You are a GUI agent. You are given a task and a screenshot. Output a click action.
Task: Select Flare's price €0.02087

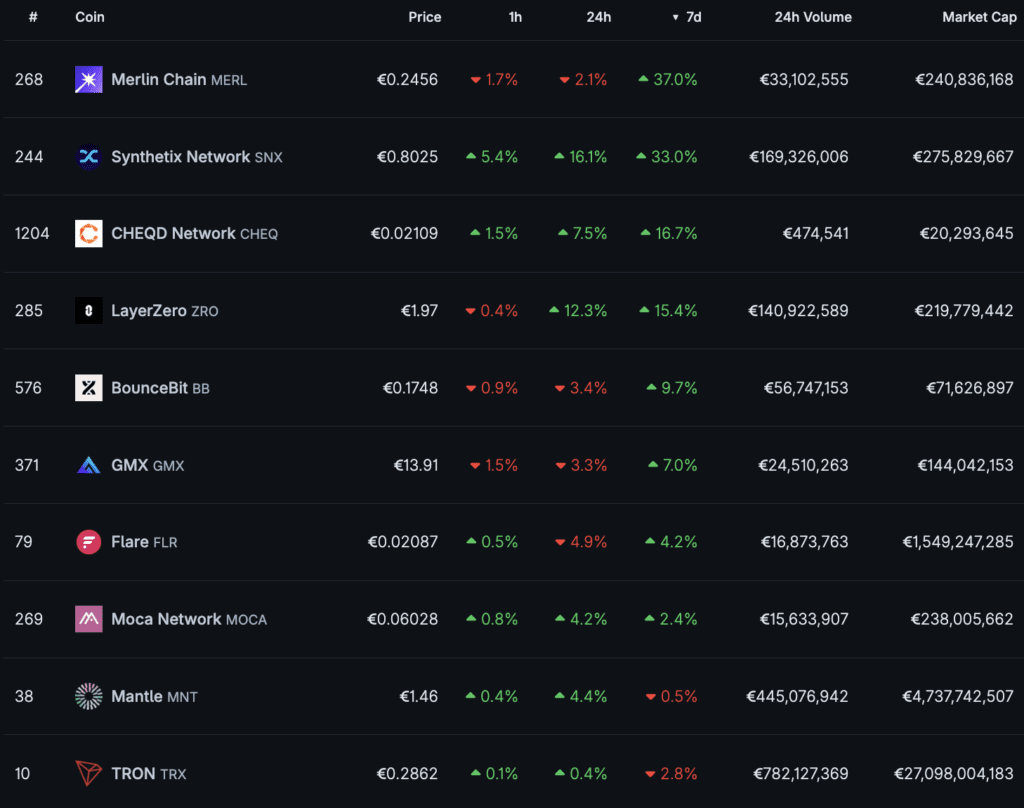click(x=403, y=542)
